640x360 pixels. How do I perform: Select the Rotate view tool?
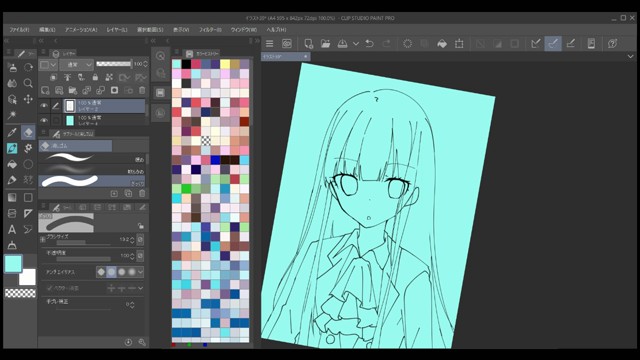click(28, 67)
